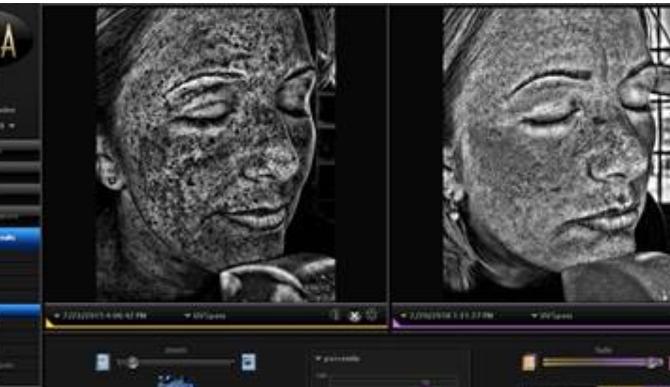Click the left UV spots face image
Screen dimensions: 670x387
point(216,154)
